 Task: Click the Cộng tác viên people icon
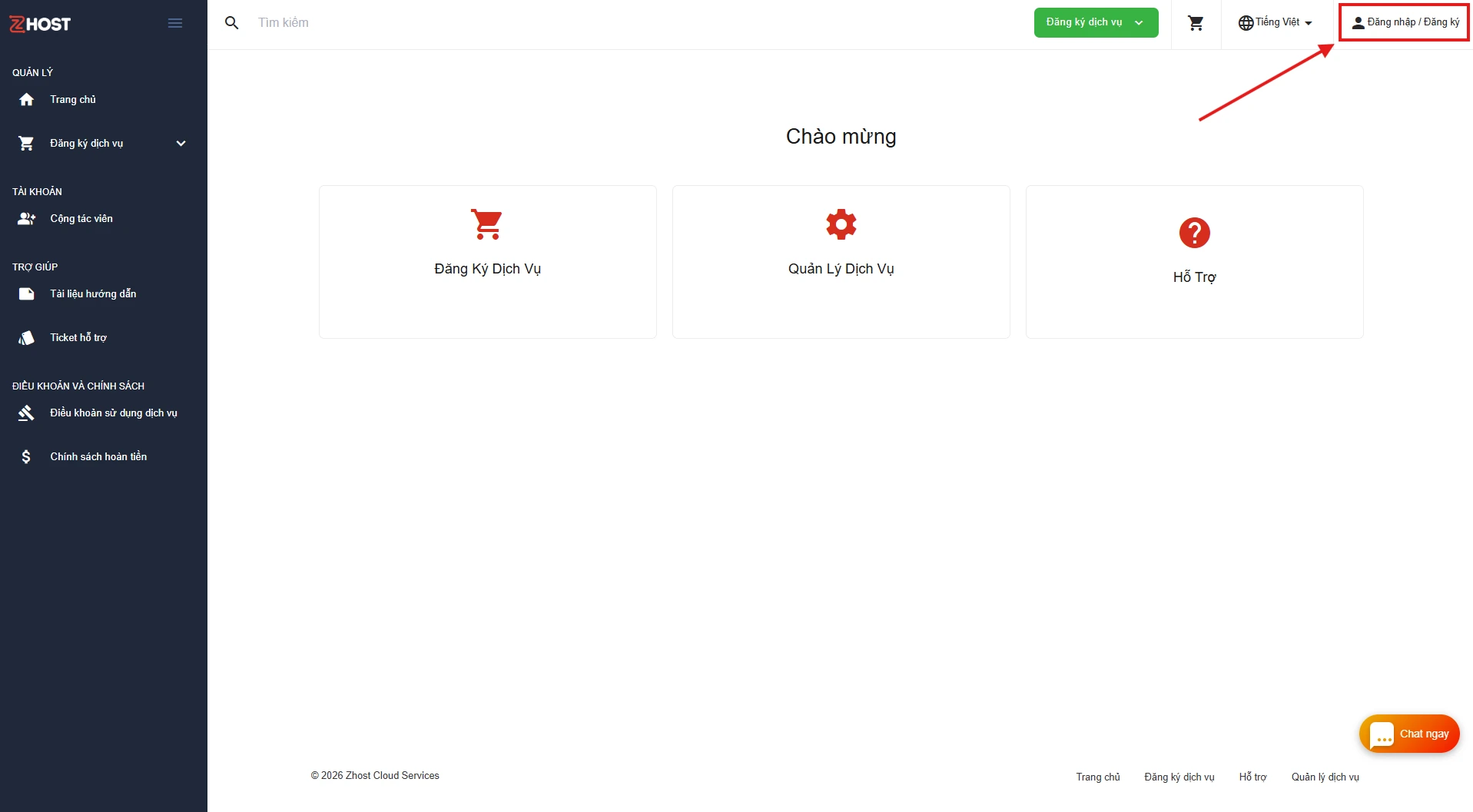point(27,218)
